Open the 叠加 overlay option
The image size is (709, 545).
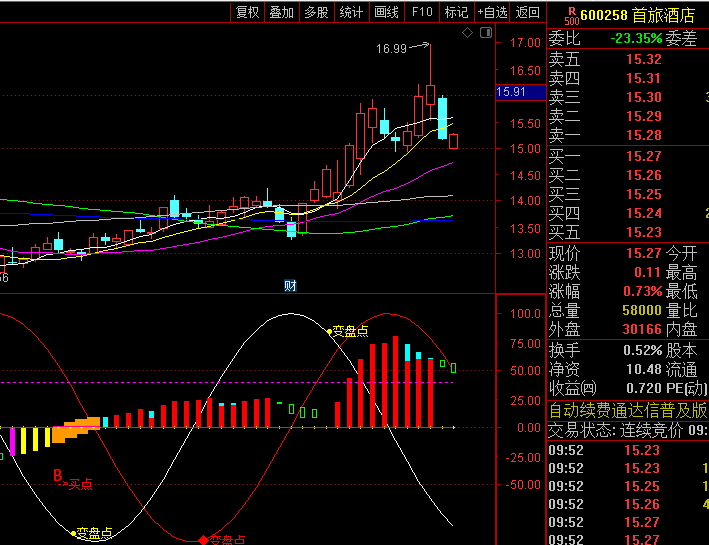tap(282, 12)
